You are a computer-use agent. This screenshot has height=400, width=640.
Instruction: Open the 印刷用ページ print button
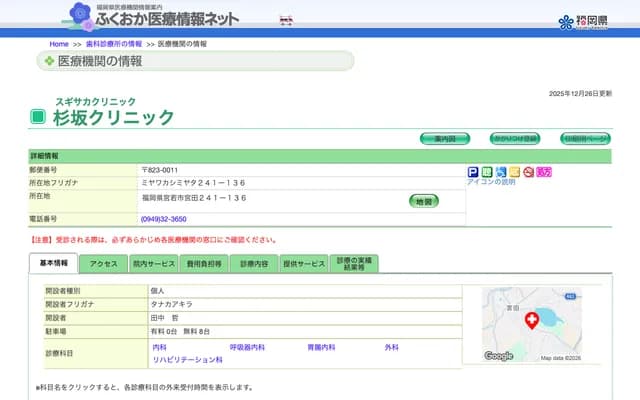[585, 138]
